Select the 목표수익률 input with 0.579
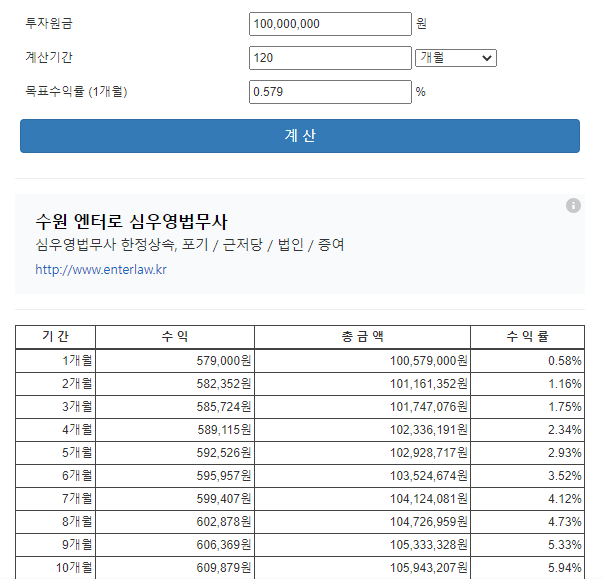The height and width of the screenshot is (579, 603). [330, 92]
